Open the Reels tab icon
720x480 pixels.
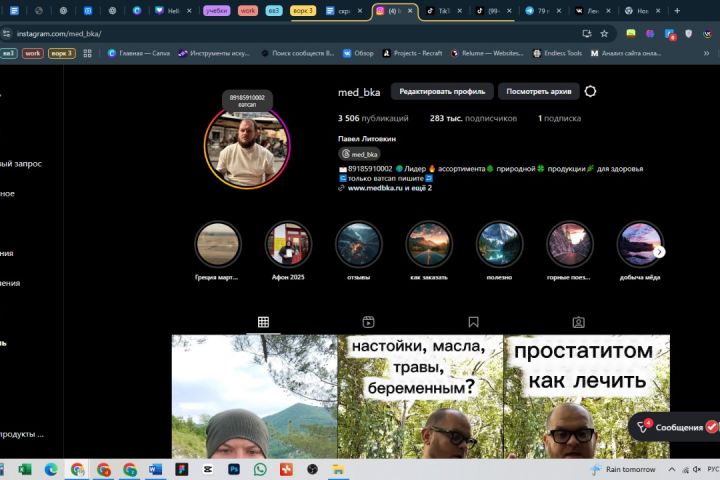click(x=368, y=322)
